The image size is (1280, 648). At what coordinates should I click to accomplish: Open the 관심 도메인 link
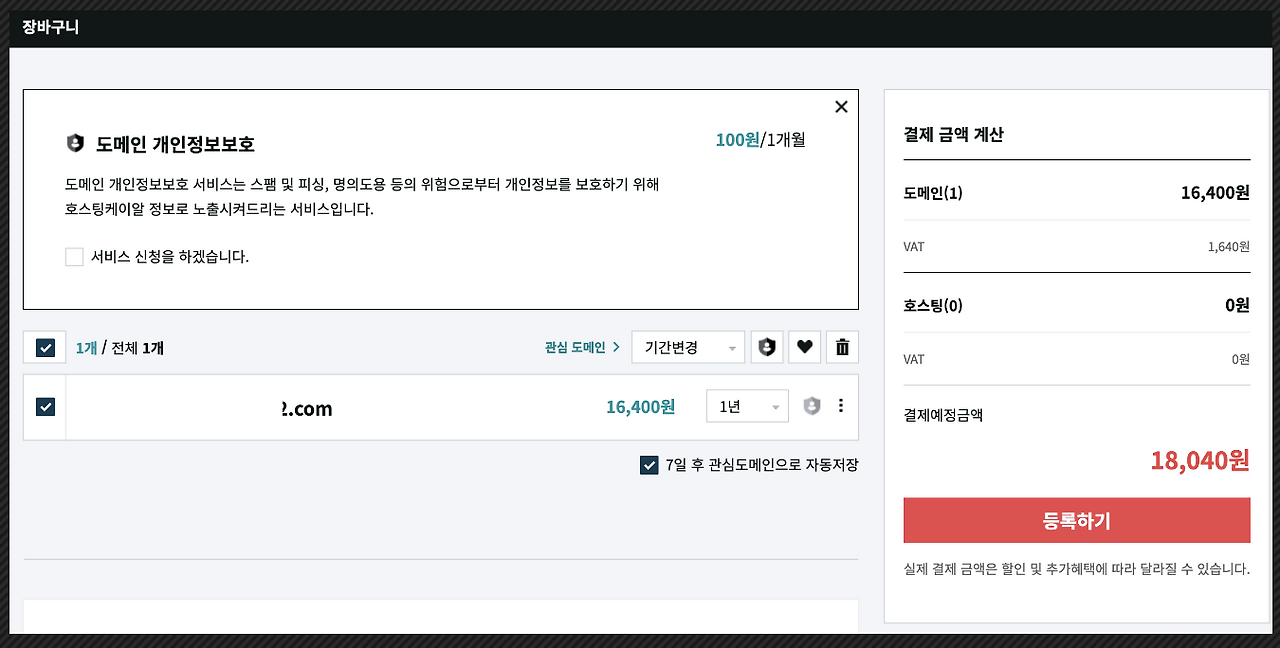tap(573, 347)
